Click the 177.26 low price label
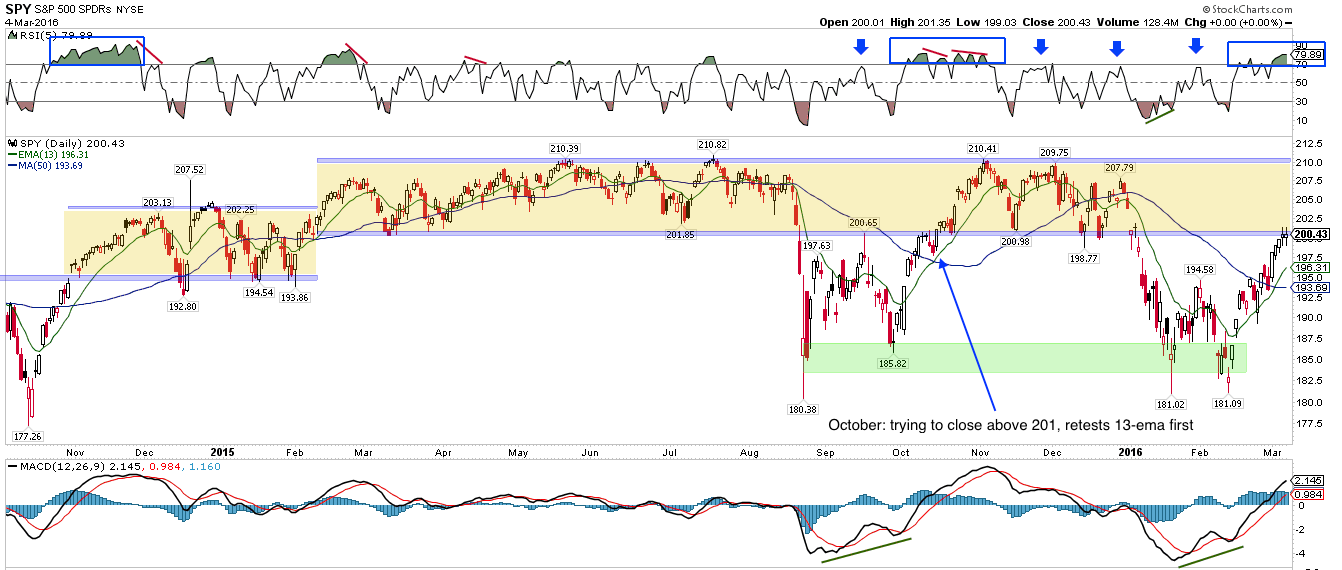Image resolution: width=1342 pixels, height=570 pixels. pos(28,437)
